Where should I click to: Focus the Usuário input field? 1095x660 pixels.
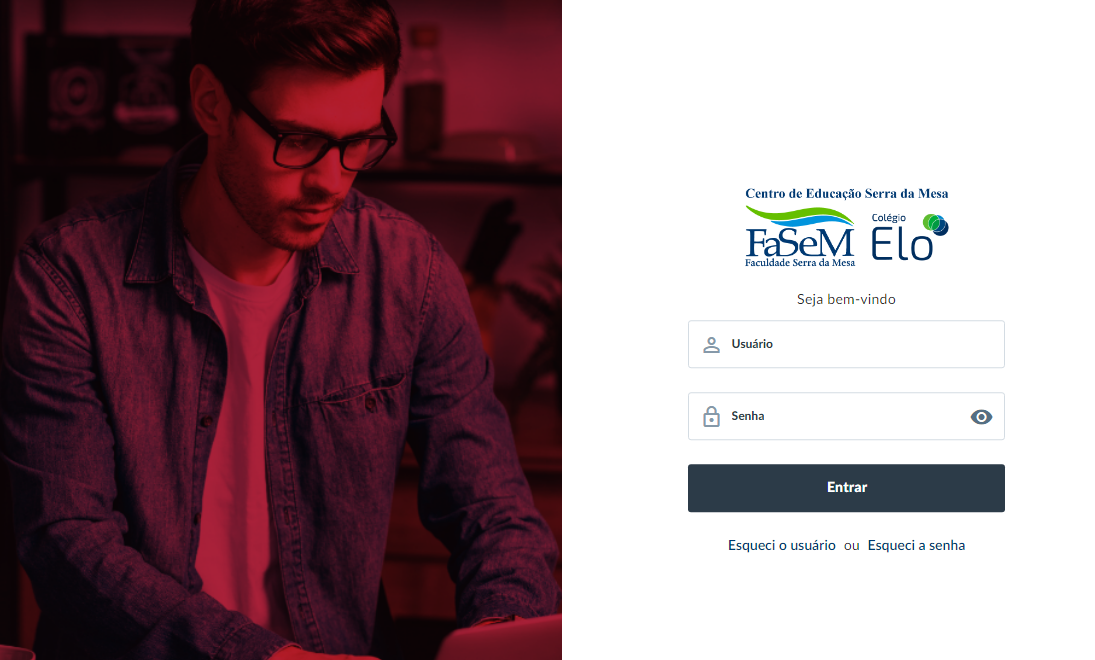coord(846,344)
